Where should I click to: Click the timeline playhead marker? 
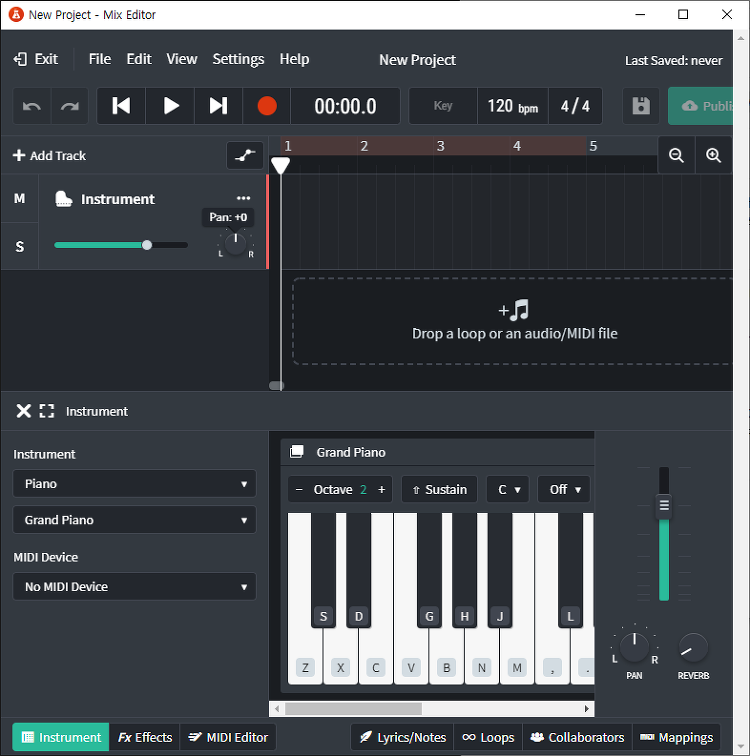[x=280, y=165]
